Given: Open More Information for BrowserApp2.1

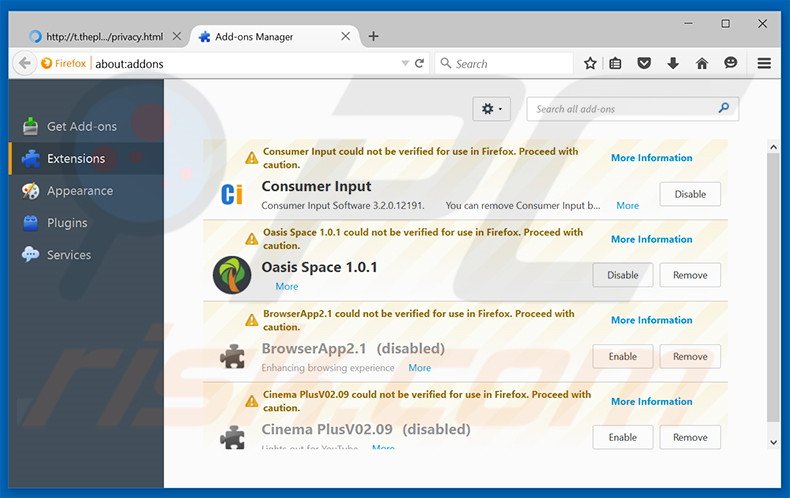Looking at the screenshot, I should [x=651, y=320].
